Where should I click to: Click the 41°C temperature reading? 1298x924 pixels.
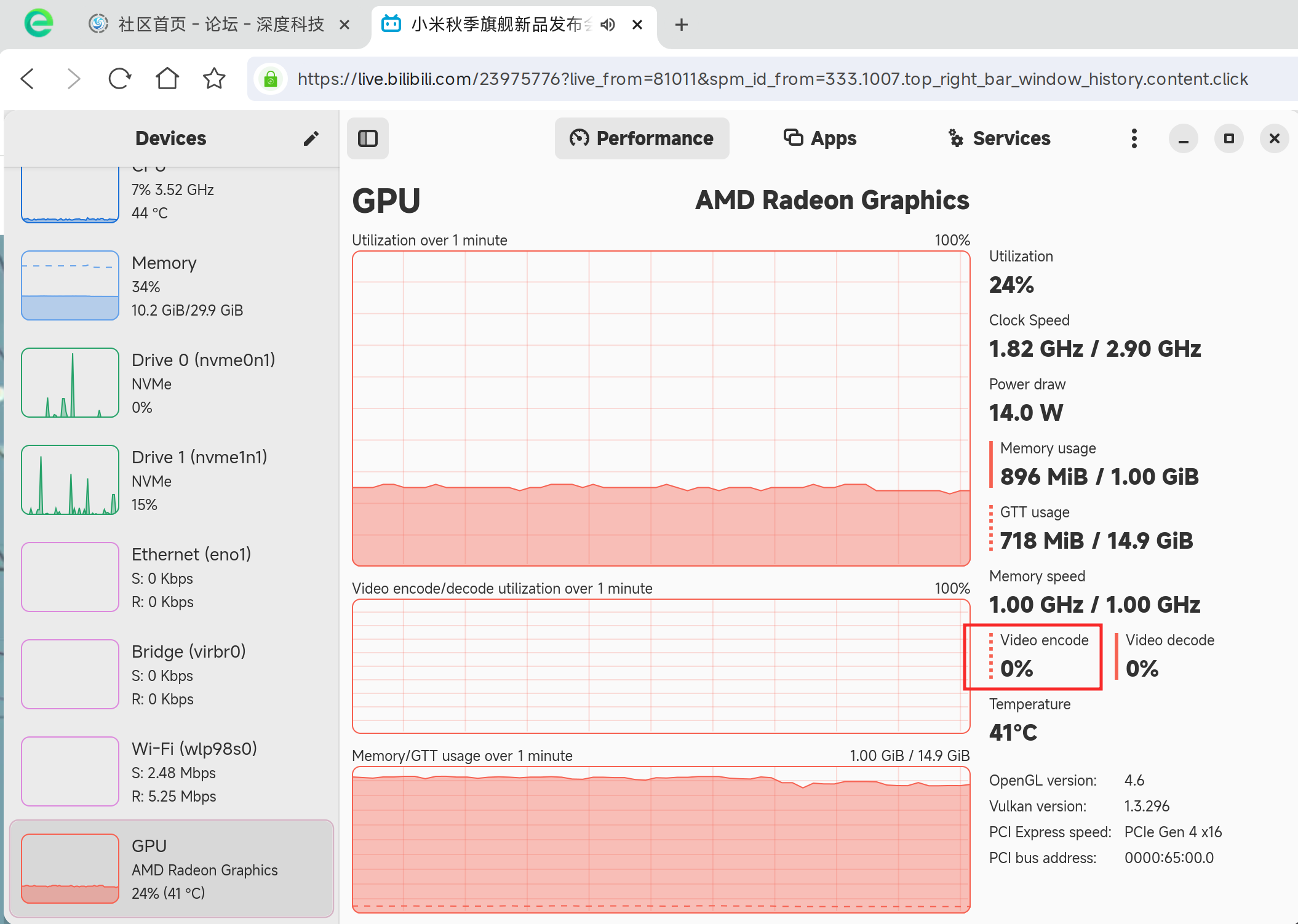click(1013, 733)
